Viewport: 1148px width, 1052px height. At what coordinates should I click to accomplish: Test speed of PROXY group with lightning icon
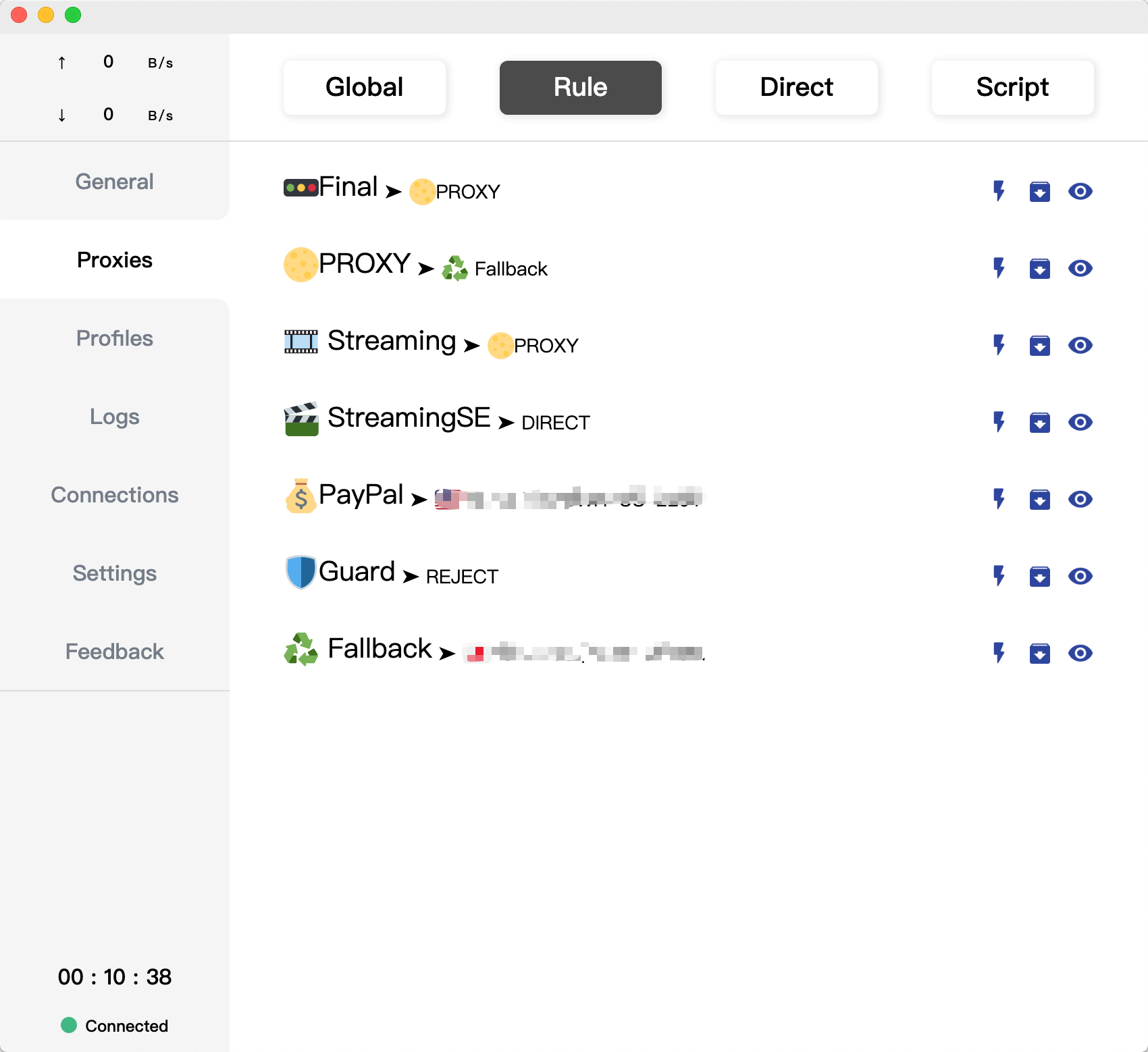999,268
